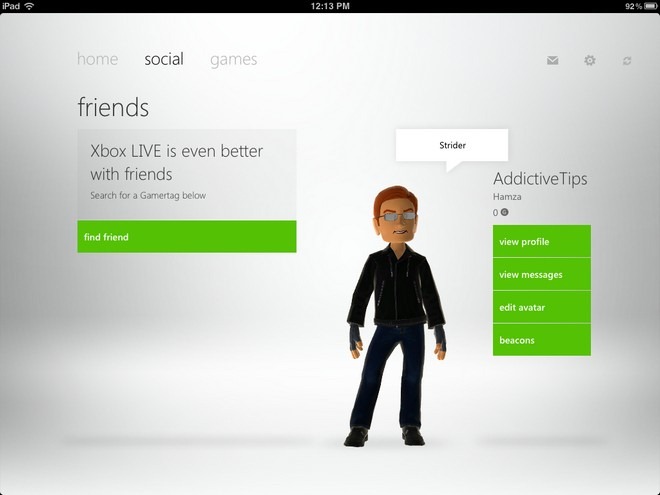This screenshot has width=660, height=495.
Task: Open settings via the gear icon
Action: point(590,61)
